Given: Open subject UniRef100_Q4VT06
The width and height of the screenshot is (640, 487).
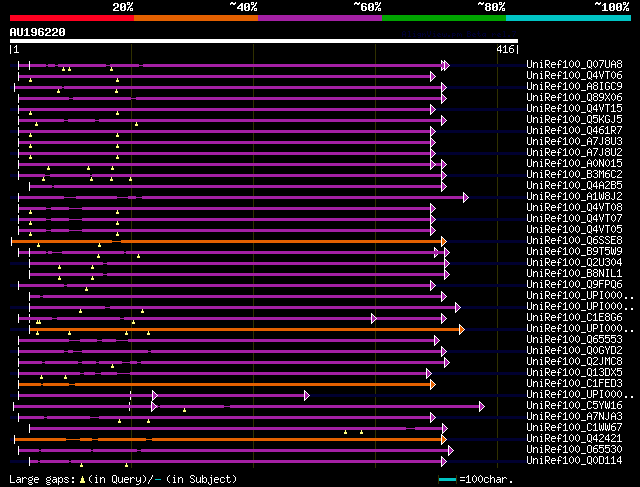Looking at the screenshot, I should (574, 76).
